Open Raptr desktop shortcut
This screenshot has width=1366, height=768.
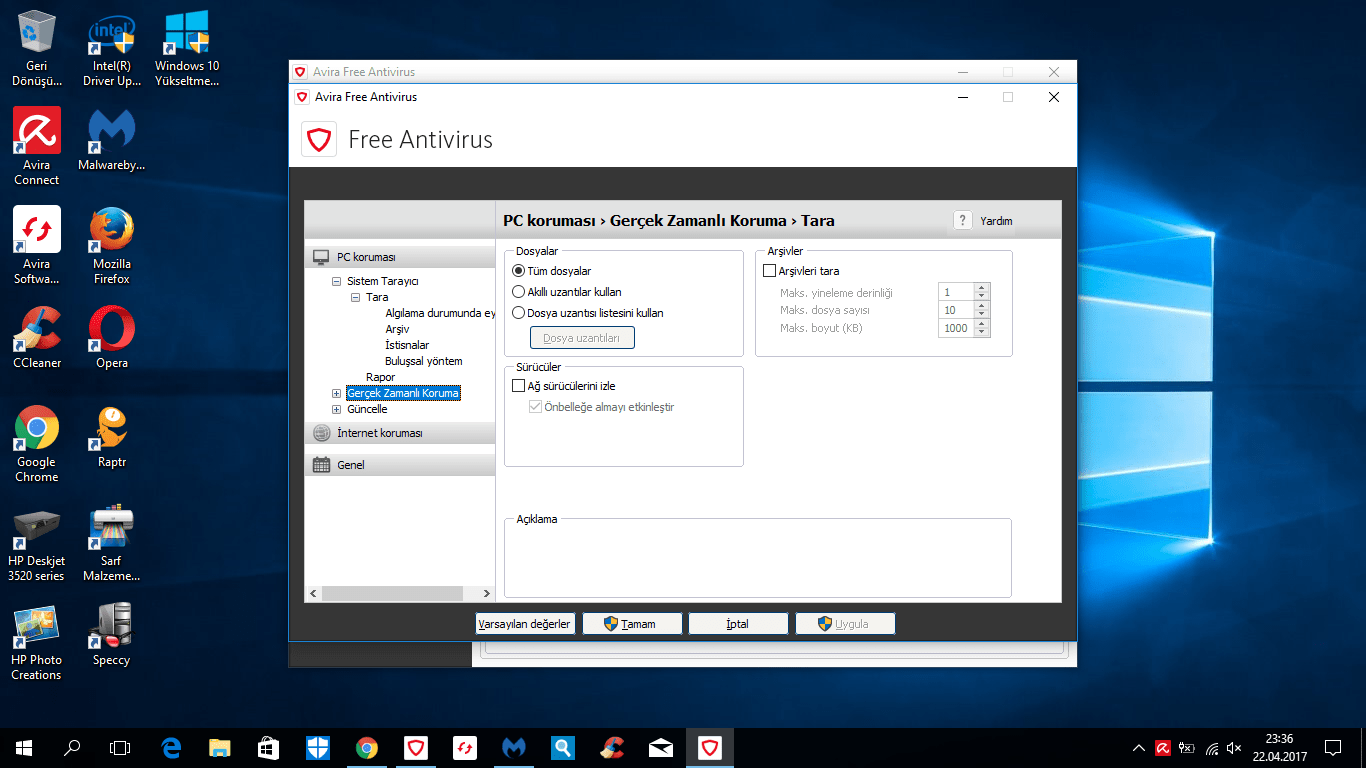(x=112, y=437)
